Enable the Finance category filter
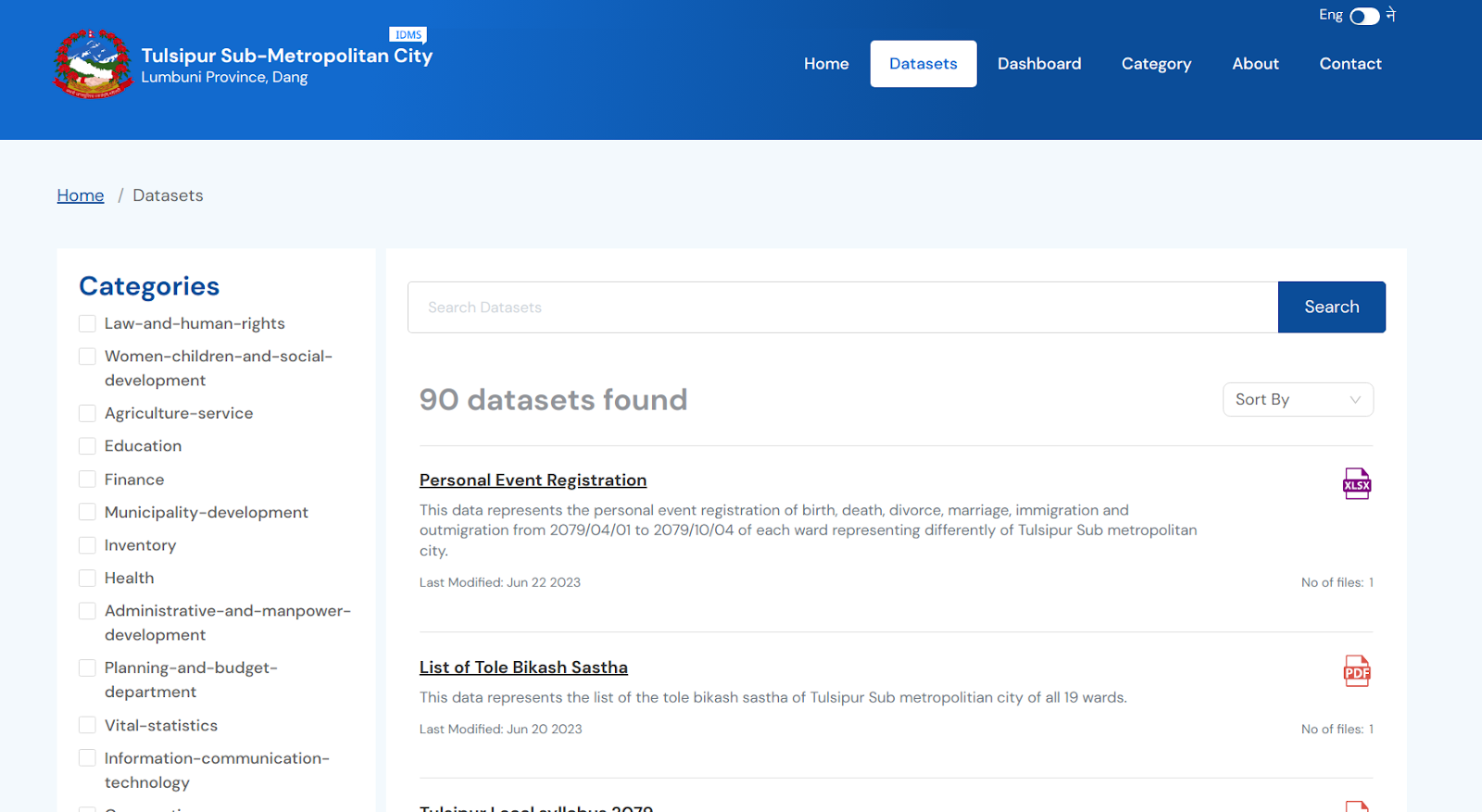The height and width of the screenshot is (812, 1482). [87, 480]
